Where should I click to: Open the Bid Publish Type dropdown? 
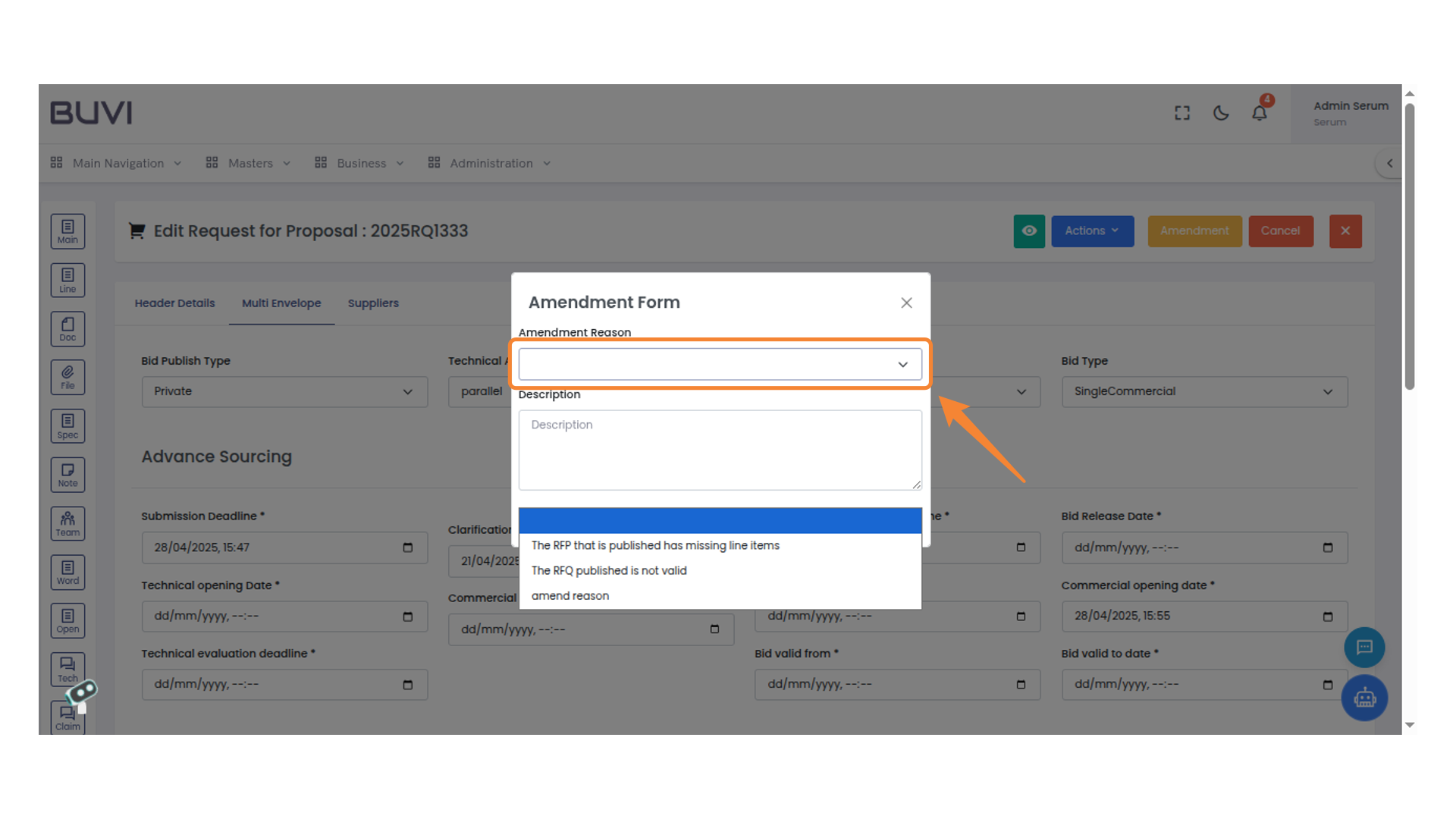[284, 392]
